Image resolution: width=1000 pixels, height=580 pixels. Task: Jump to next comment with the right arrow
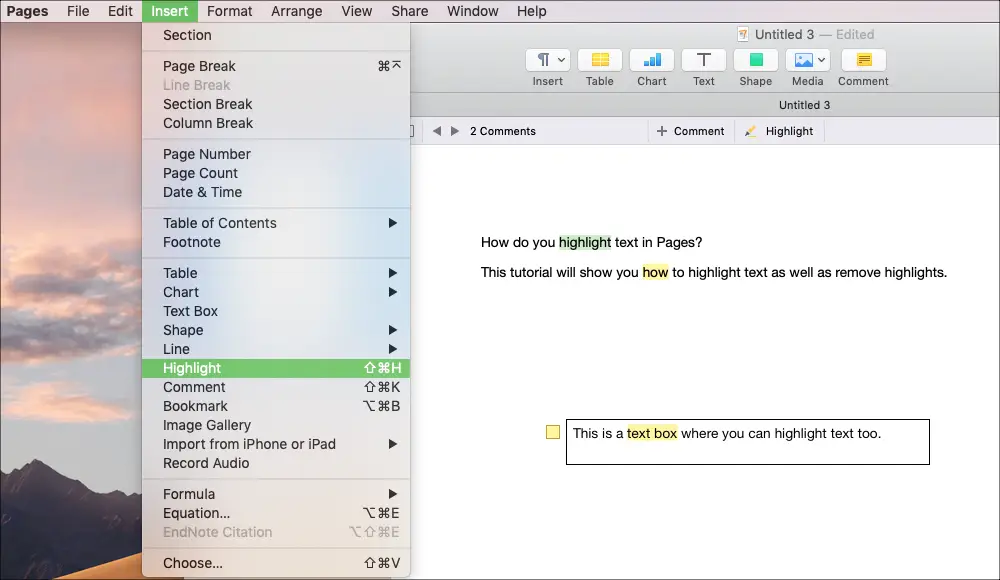[455, 131]
